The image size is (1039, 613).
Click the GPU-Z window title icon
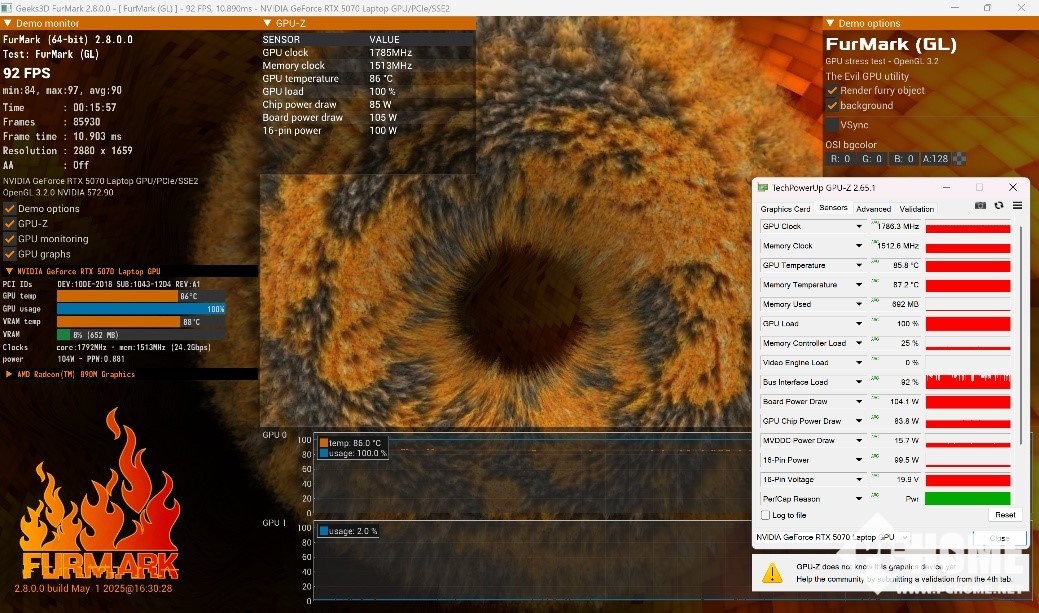pos(763,188)
